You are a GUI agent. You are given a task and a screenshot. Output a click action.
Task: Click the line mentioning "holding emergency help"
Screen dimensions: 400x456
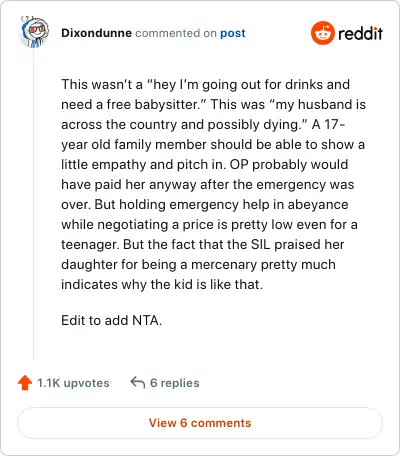(x=205, y=204)
